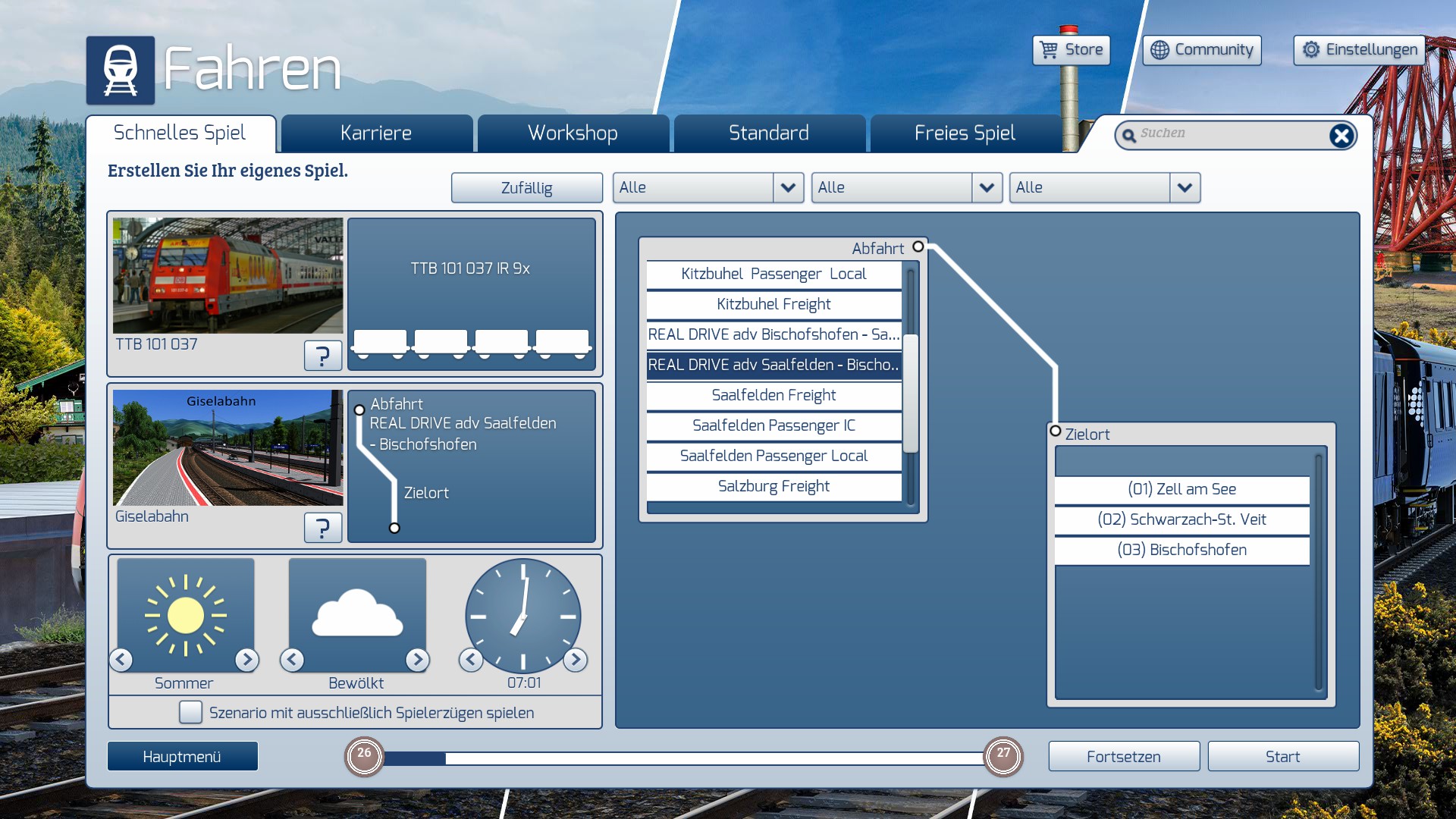Set clock time earlier with left arrow

tap(471, 660)
